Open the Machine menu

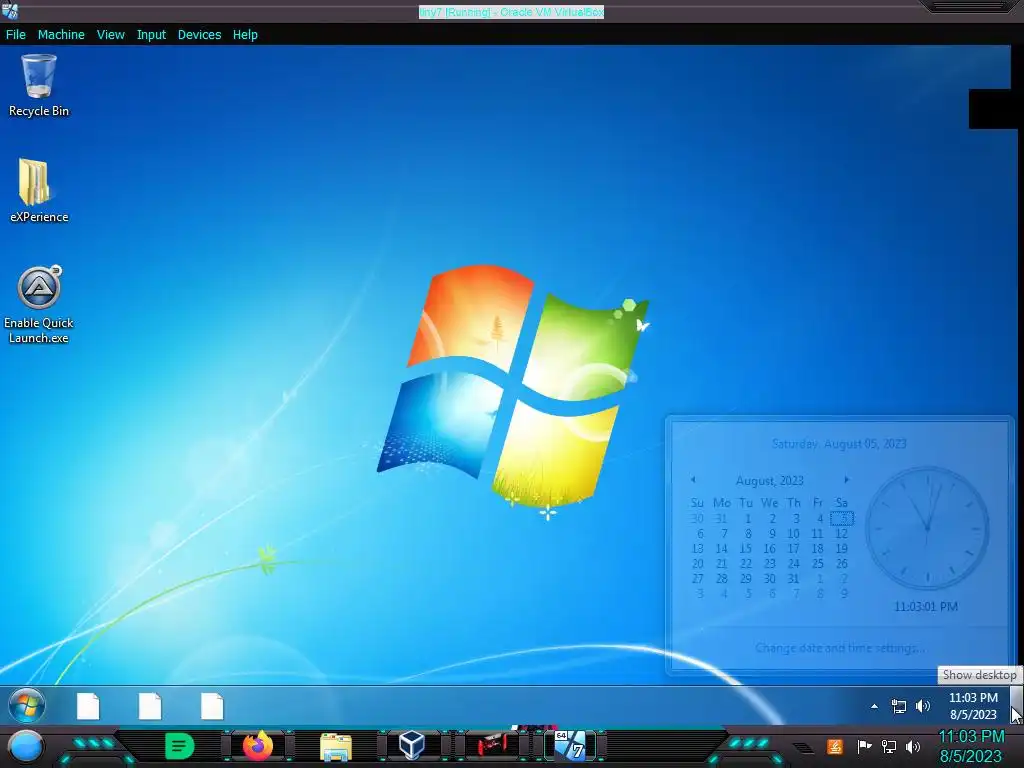(x=61, y=35)
